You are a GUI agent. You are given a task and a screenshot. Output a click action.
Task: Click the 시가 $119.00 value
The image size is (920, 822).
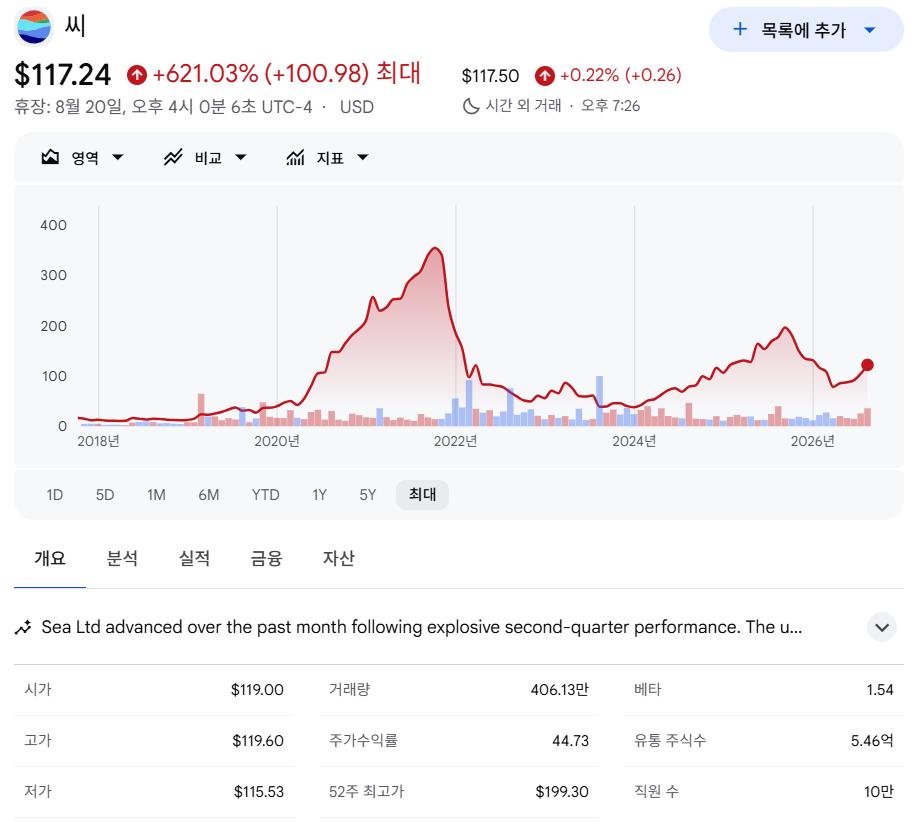tap(257, 689)
